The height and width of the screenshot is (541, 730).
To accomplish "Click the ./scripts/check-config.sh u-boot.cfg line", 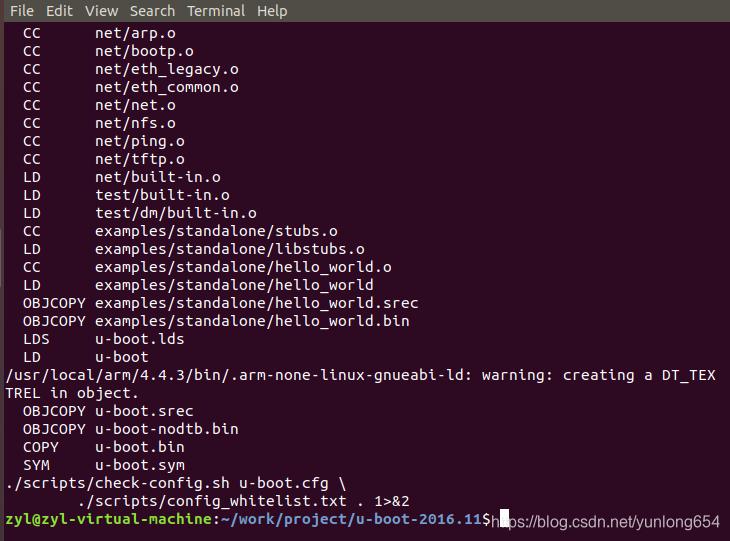I will [x=176, y=484].
